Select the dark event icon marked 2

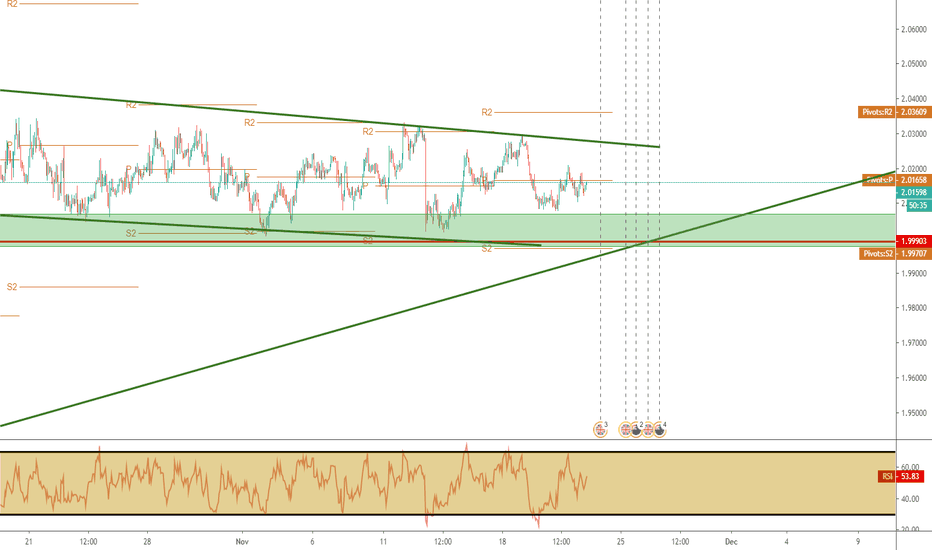[x=636, y=429]
